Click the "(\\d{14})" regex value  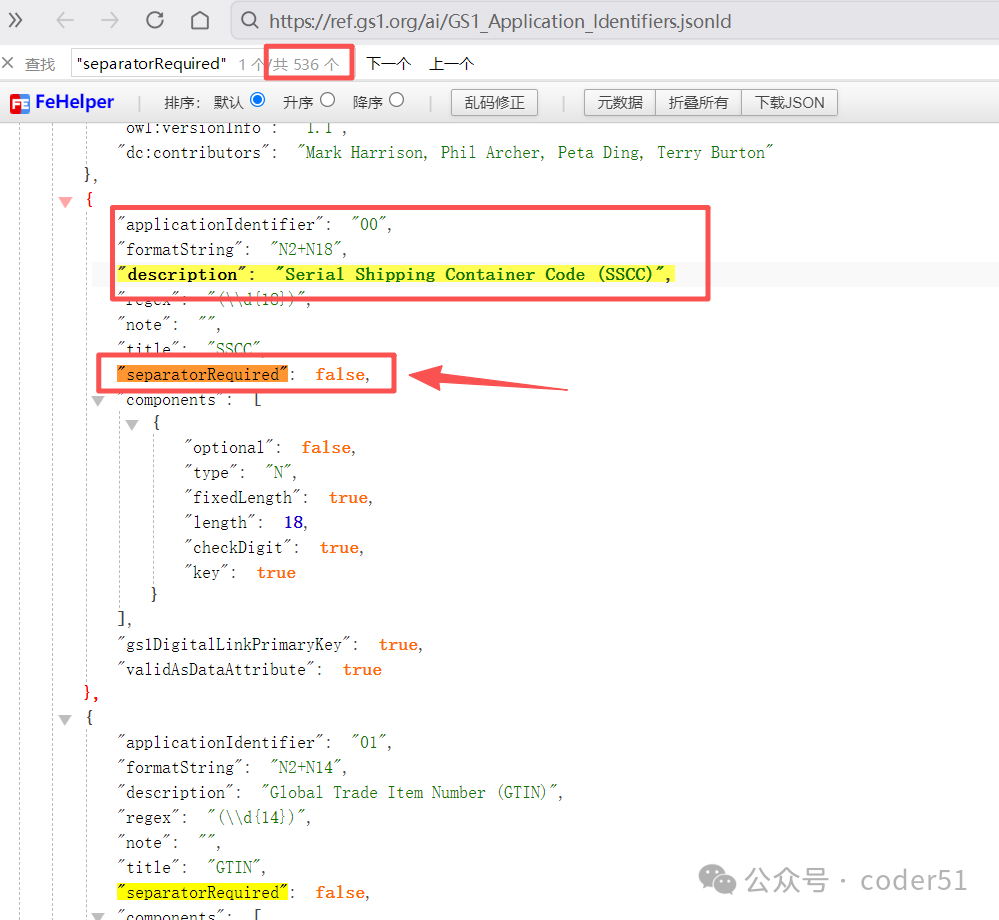[x=257, y=817]
